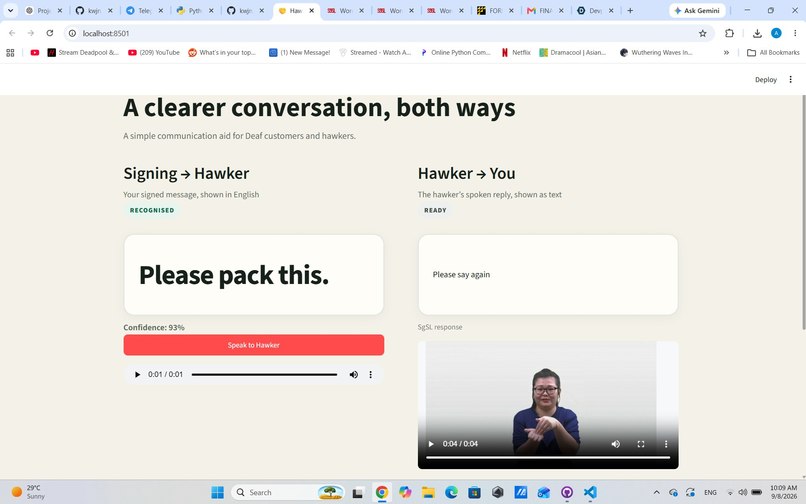Open the Streamlit three-dot main menu
The width and height of the screenshot is (806, 504).
[791, 80]
